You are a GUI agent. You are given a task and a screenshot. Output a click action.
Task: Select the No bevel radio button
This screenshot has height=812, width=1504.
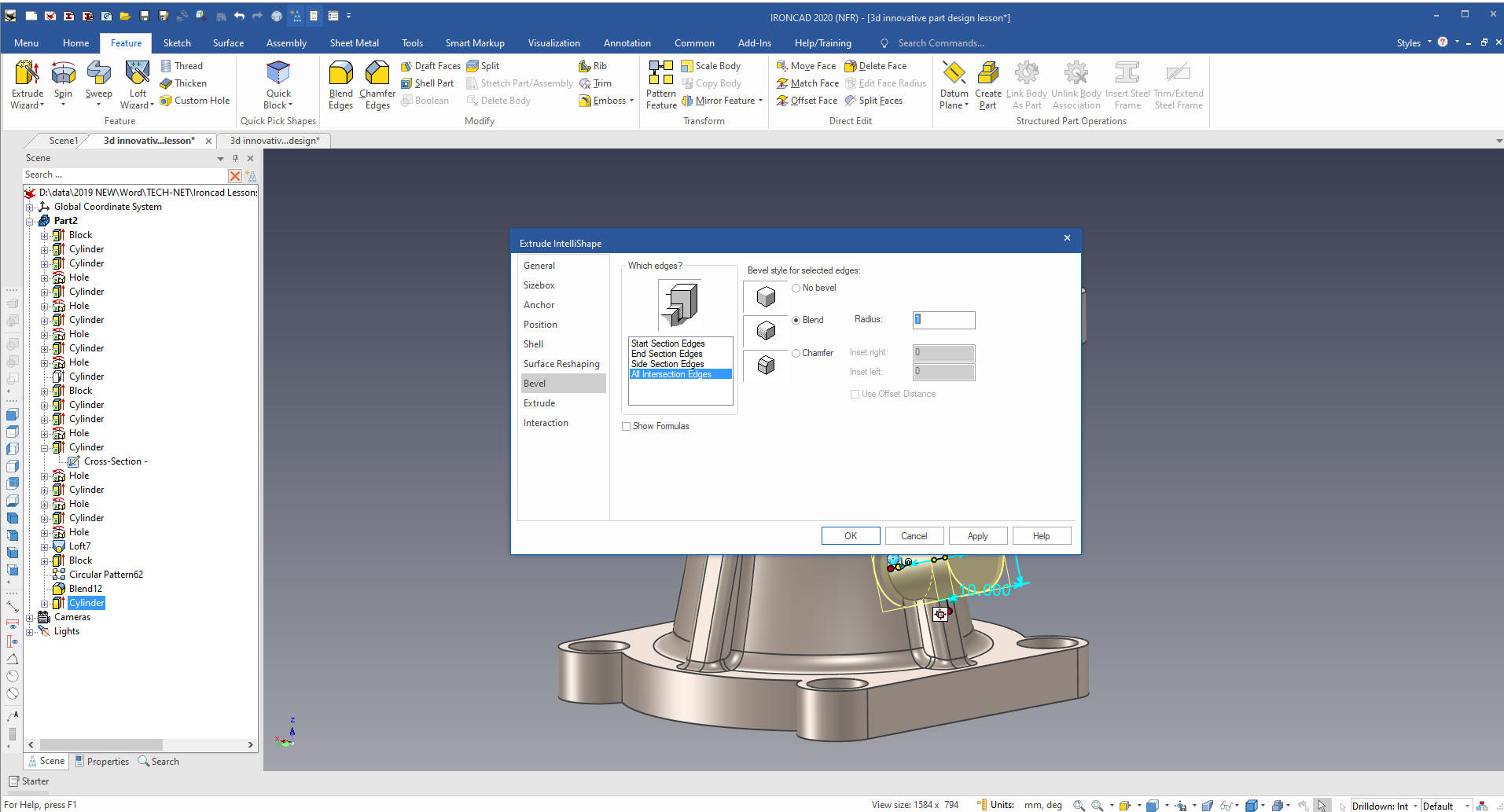(x=796, y=288)
